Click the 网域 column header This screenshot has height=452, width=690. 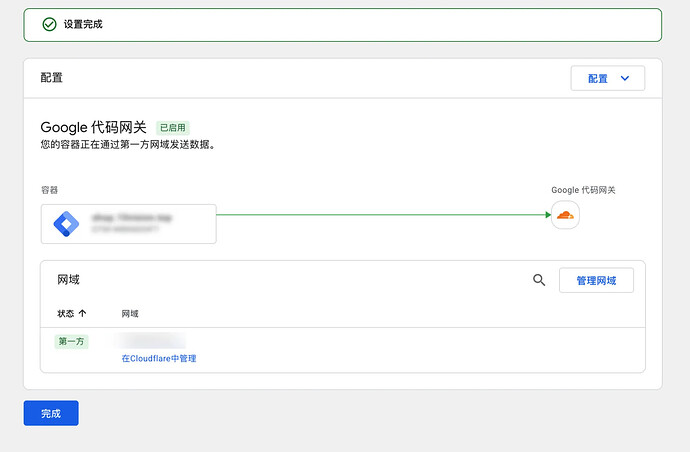[x=130, y=313]
